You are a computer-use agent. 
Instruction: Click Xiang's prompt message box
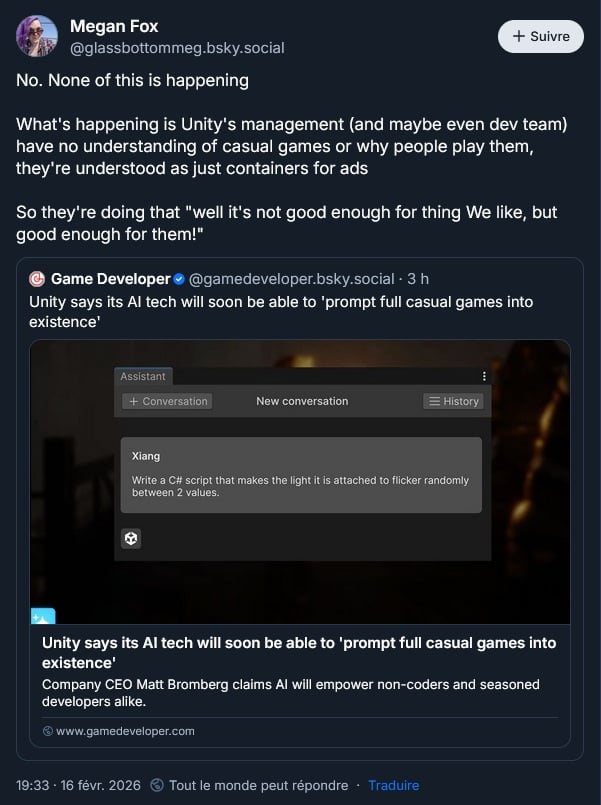[x=301, y=475]
